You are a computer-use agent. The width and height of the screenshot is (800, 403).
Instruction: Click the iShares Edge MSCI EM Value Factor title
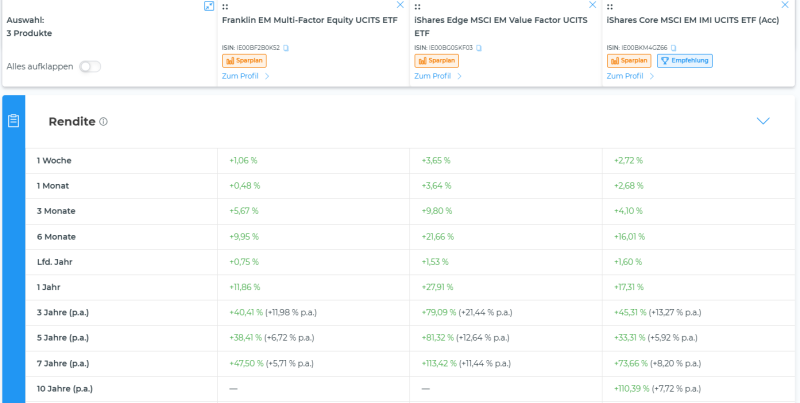tap(501, 27)
